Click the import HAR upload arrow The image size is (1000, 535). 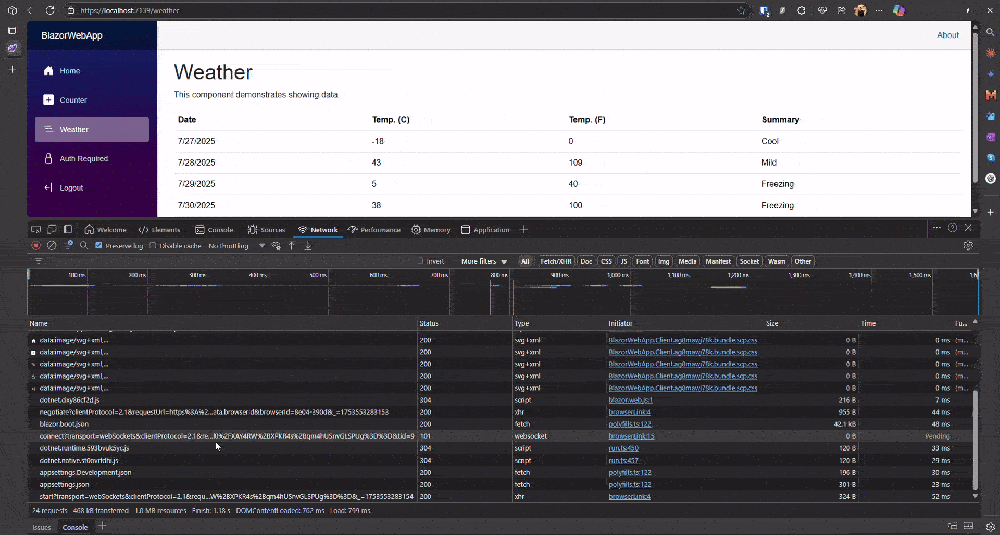(x=292, y=246)
